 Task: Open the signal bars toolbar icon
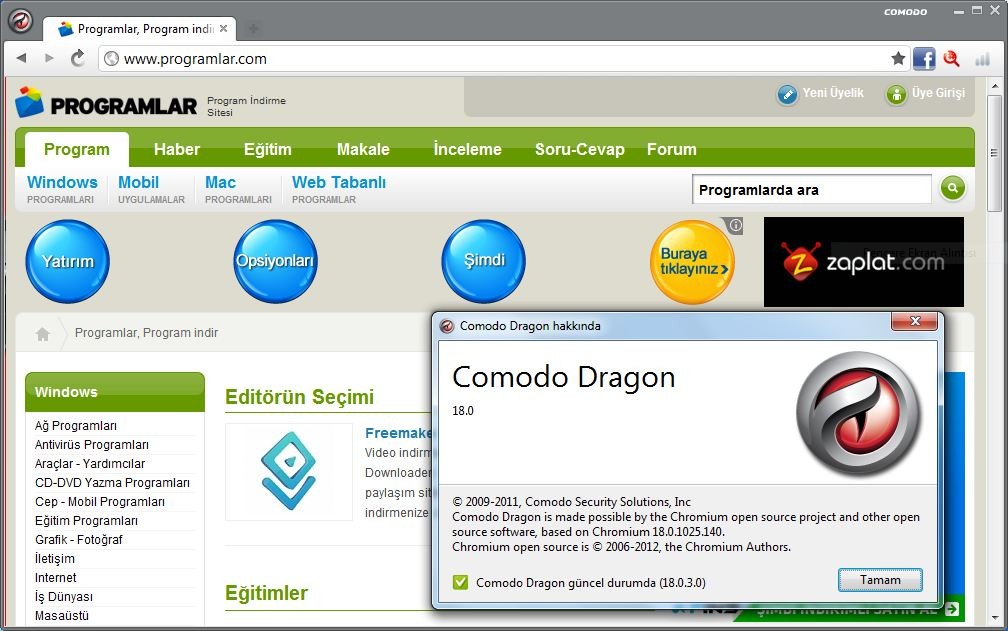[982, 60]
